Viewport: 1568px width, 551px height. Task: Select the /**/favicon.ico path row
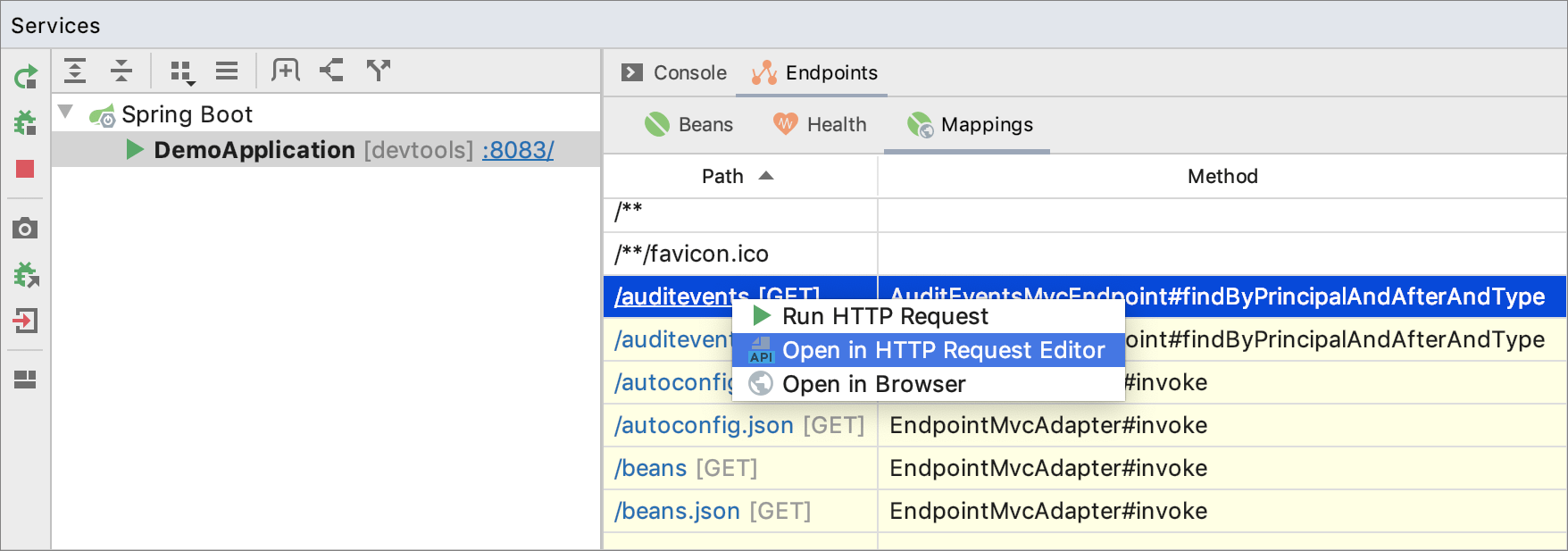point(740,255)
